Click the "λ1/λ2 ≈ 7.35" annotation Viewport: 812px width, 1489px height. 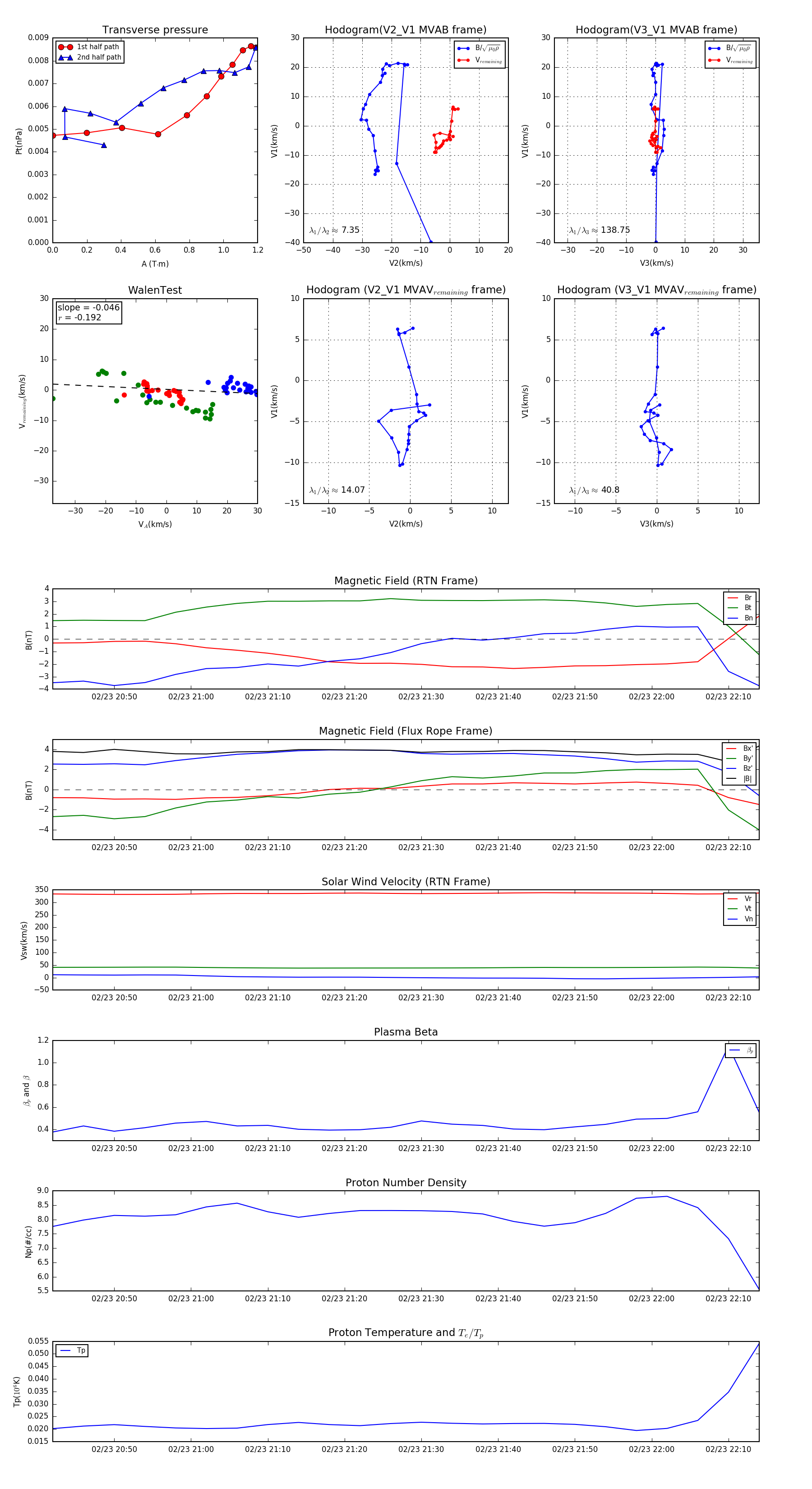[x=334, y=230]
